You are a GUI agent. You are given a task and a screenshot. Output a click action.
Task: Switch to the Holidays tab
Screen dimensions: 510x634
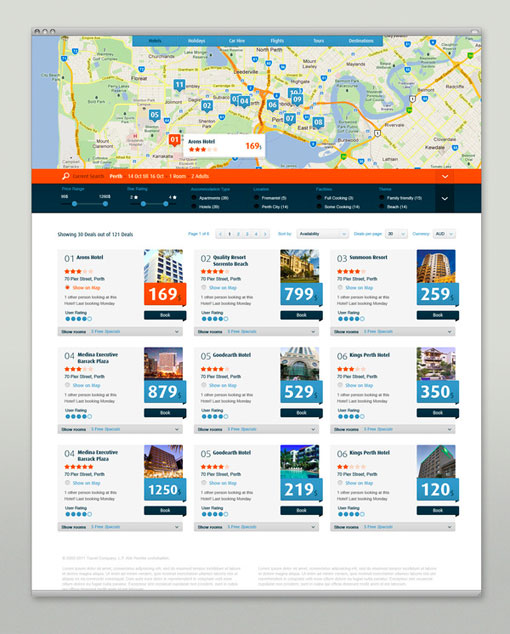coord(197,41)
